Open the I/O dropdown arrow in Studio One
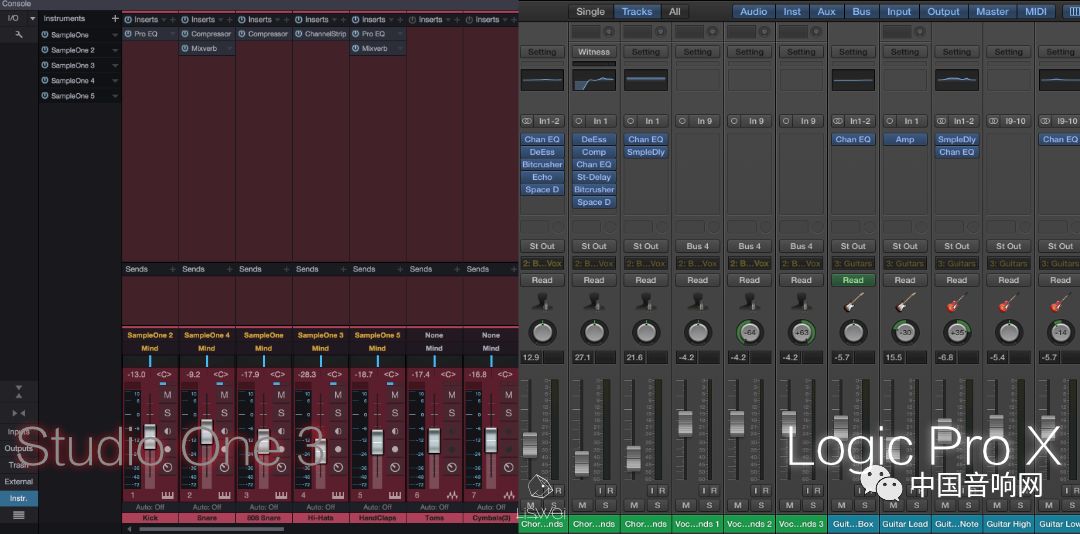1080x534 pixels. point(32,19)
